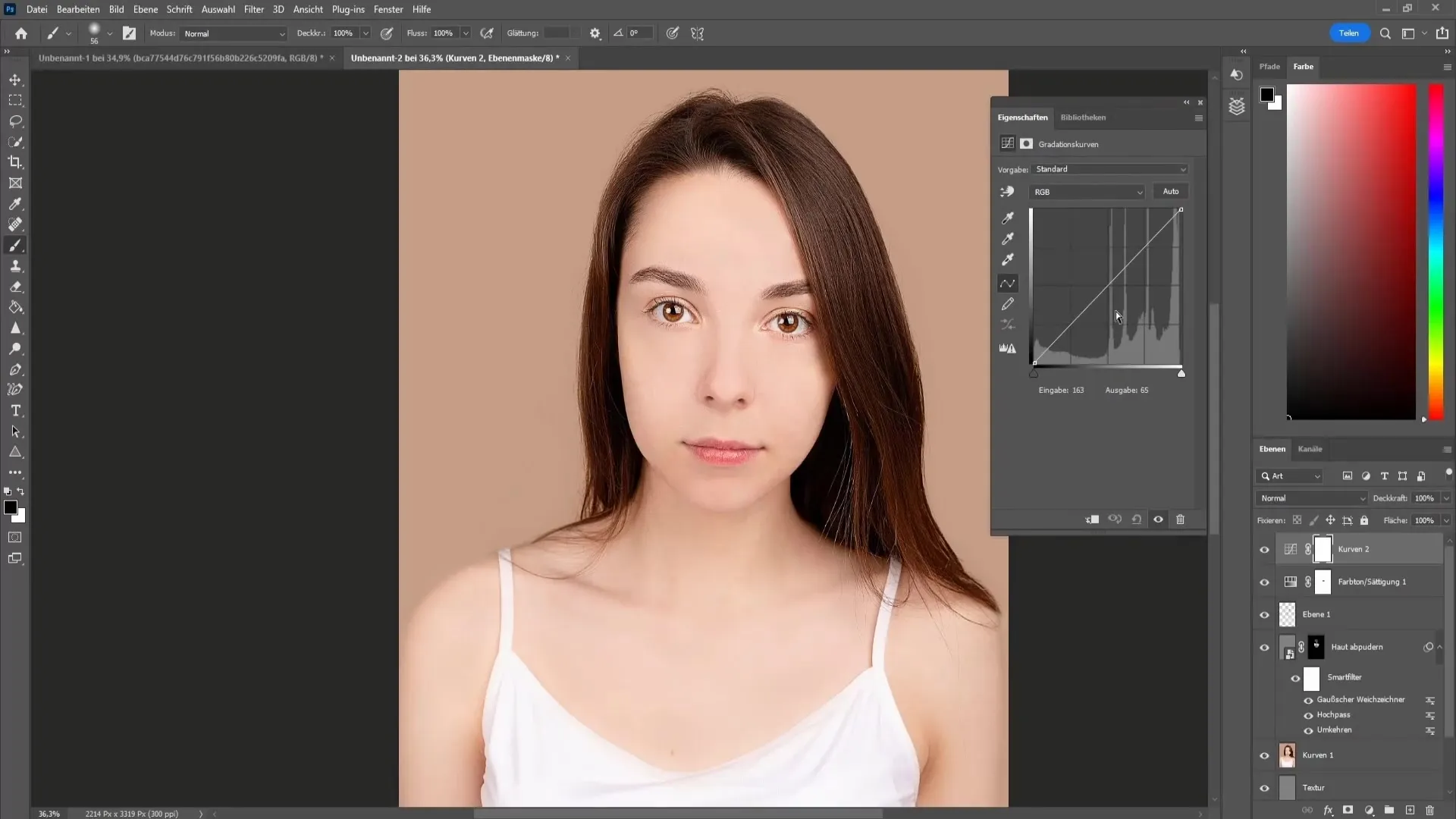Open the Fluss flow dropdown arrow
1456x819 pixels.
point(466,33)
